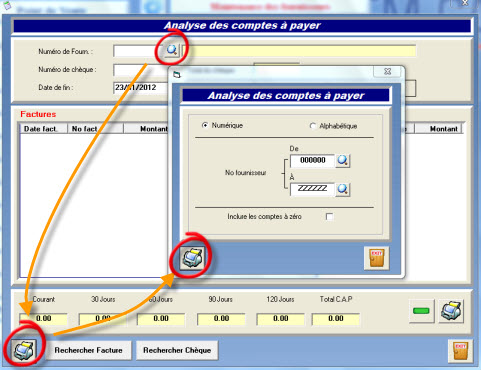Close the popup dialog window
481x370 pixels.
point(387,72)
